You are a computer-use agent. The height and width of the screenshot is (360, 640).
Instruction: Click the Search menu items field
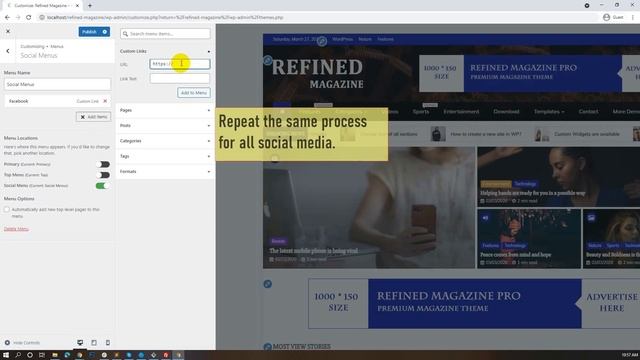(165, 34)
